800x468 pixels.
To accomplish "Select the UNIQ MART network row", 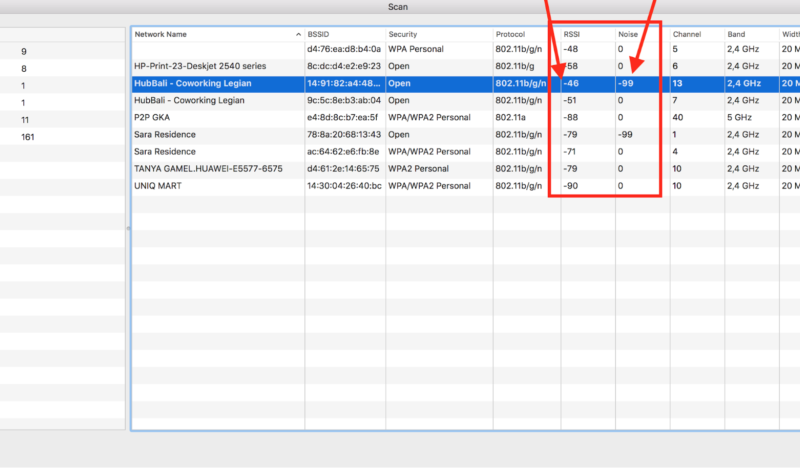I will (x=466, y=186).
